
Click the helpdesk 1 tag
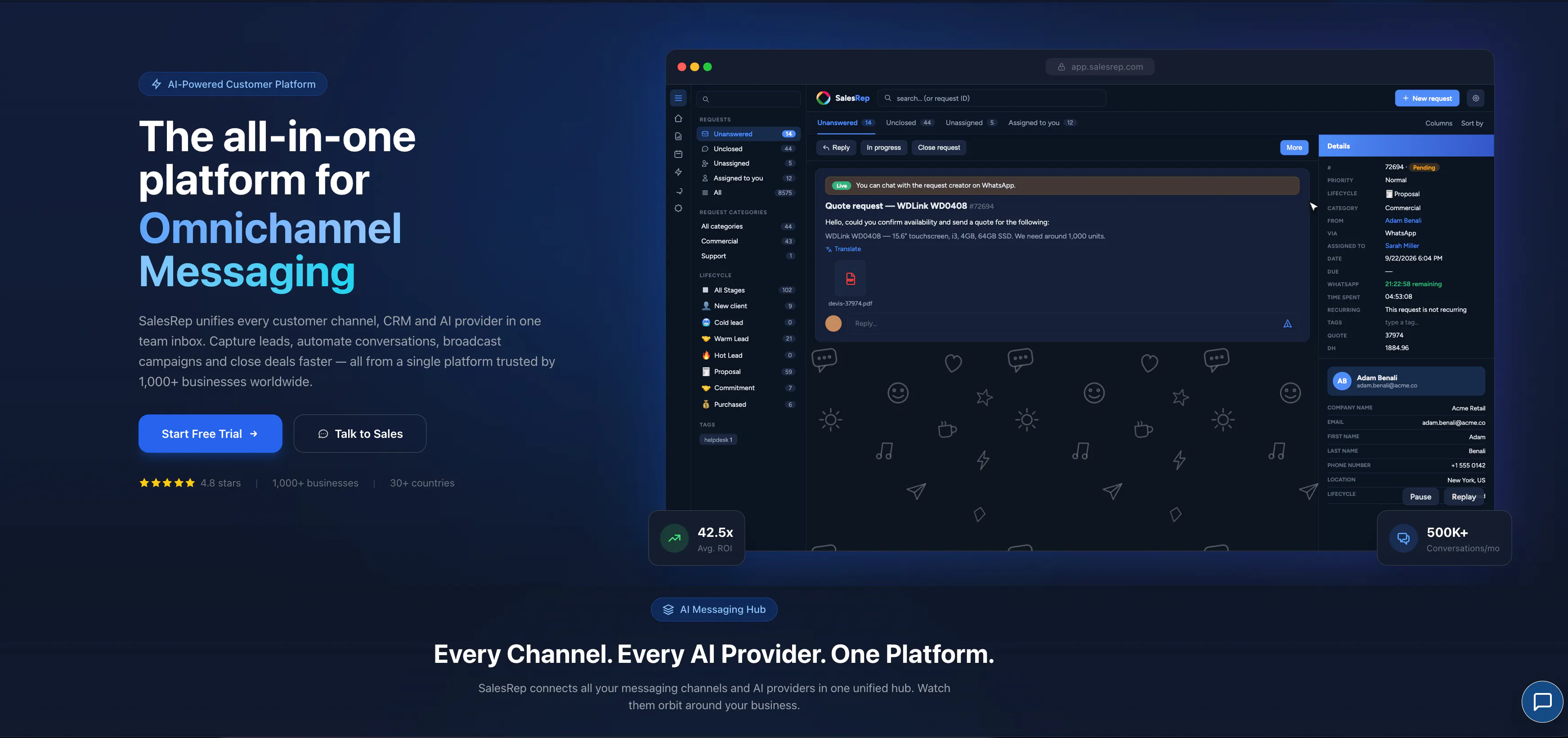click(x=718, y=440)
